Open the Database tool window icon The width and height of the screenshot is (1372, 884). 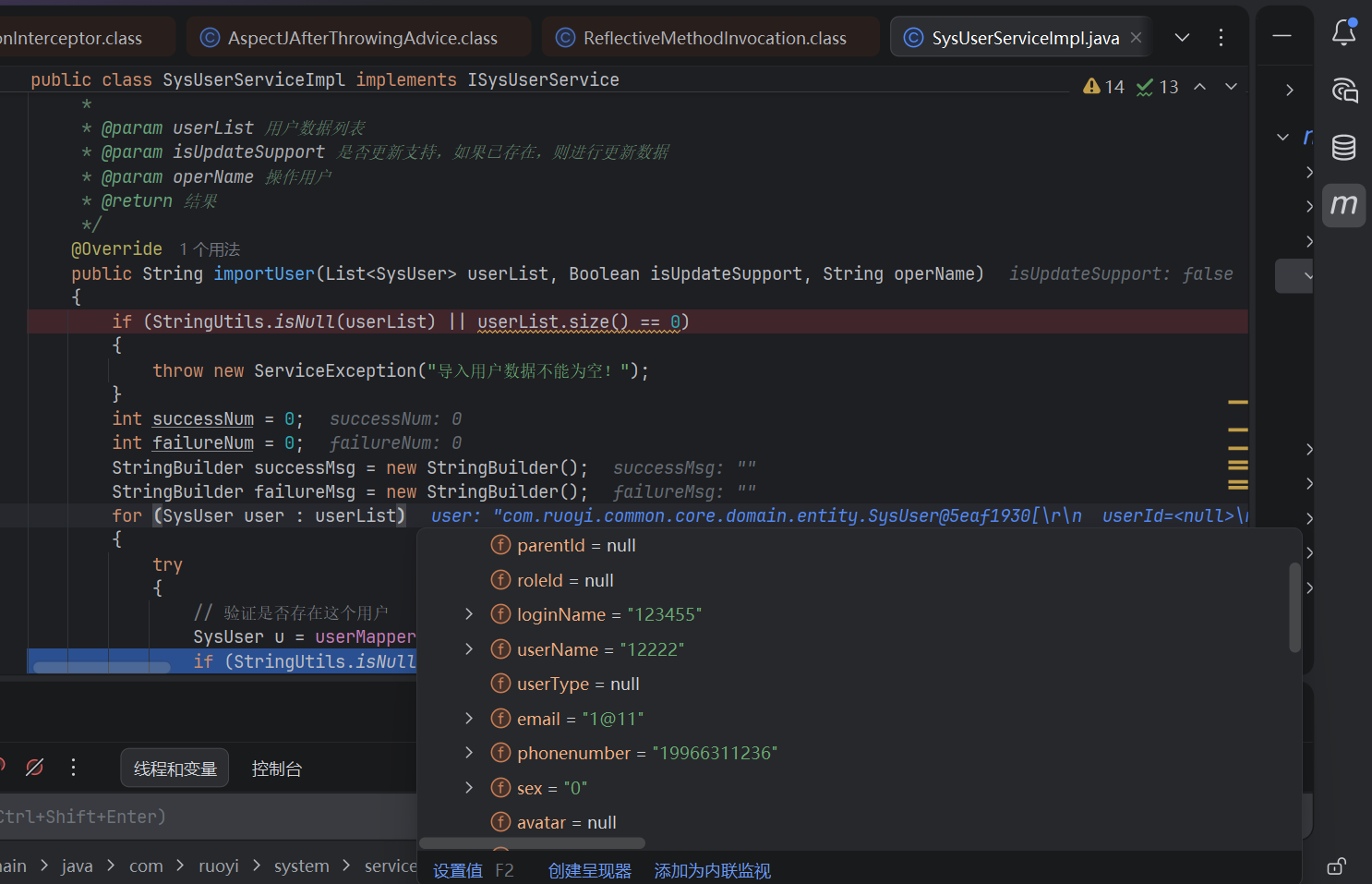tap(1344, 147)
